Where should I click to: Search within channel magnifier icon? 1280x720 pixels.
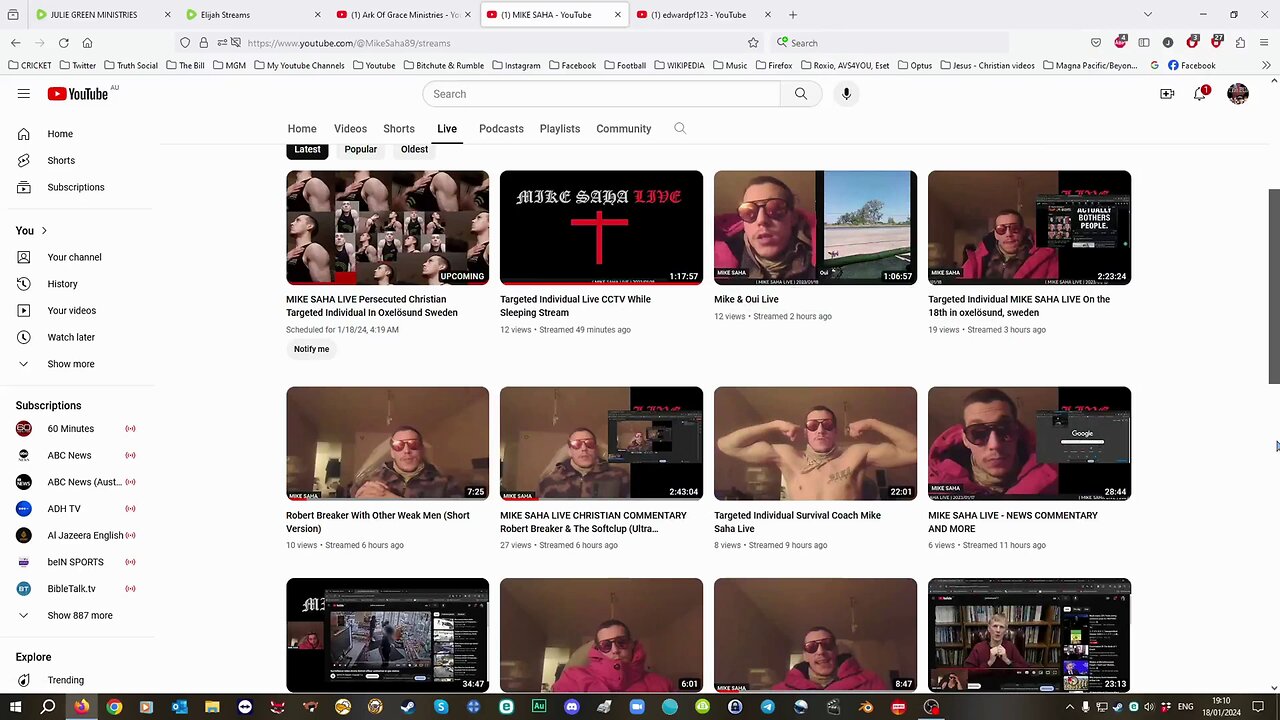(680, 128)
